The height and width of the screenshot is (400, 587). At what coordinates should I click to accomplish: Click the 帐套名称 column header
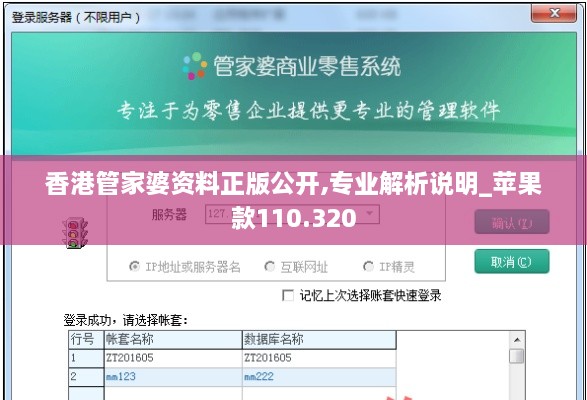coord(173,339)
